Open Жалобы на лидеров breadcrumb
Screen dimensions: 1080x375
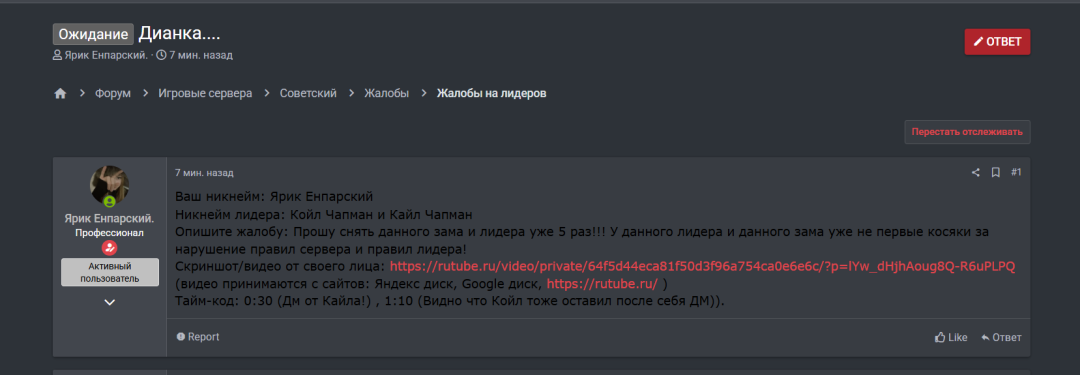coord(492,93)
